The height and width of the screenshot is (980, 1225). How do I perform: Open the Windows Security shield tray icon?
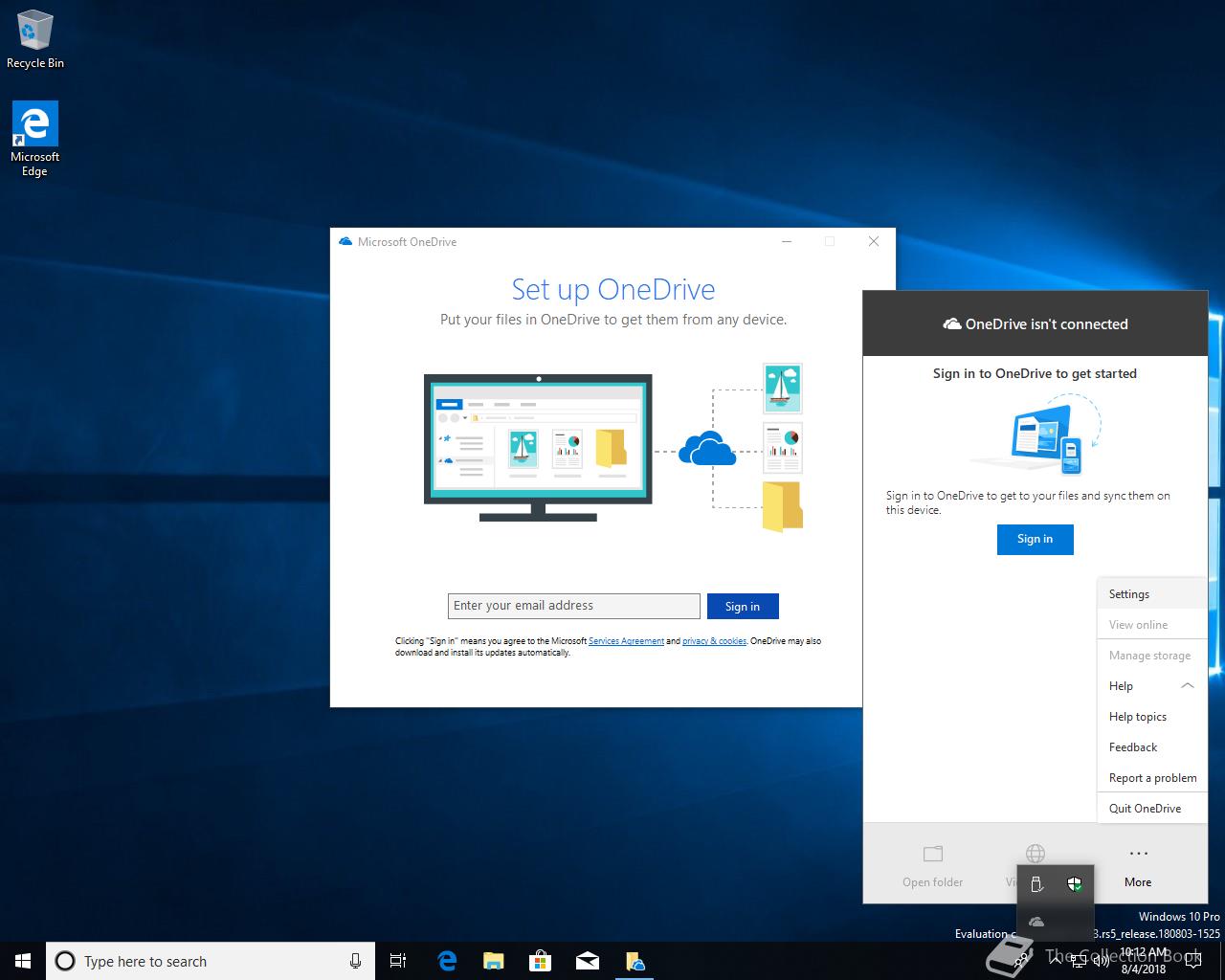(x=1075, y=883)
